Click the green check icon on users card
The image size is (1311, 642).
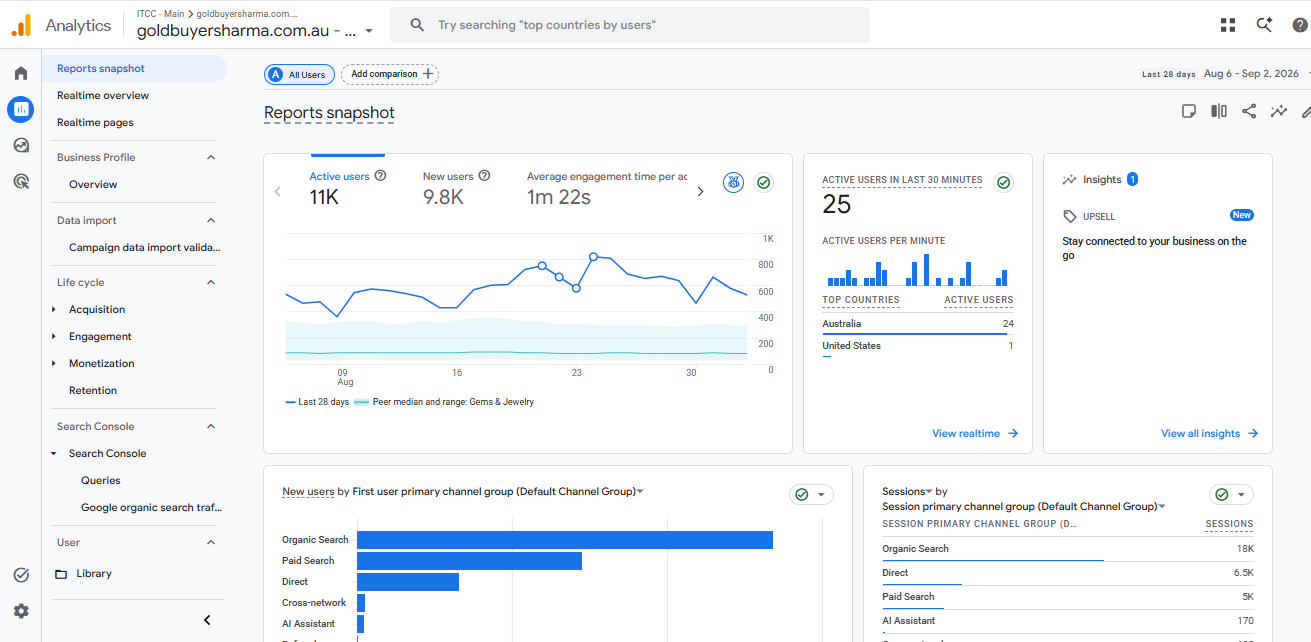coord(764,183)
